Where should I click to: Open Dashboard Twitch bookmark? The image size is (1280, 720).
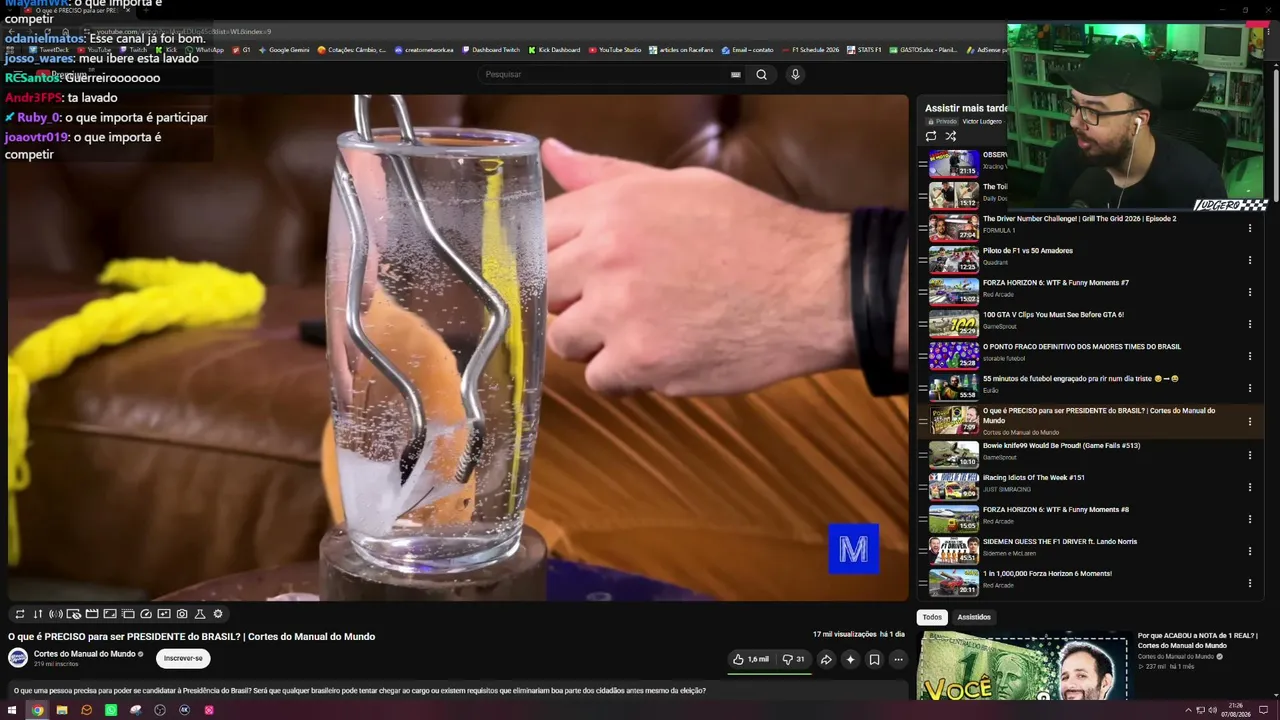(x=490, y=50)
